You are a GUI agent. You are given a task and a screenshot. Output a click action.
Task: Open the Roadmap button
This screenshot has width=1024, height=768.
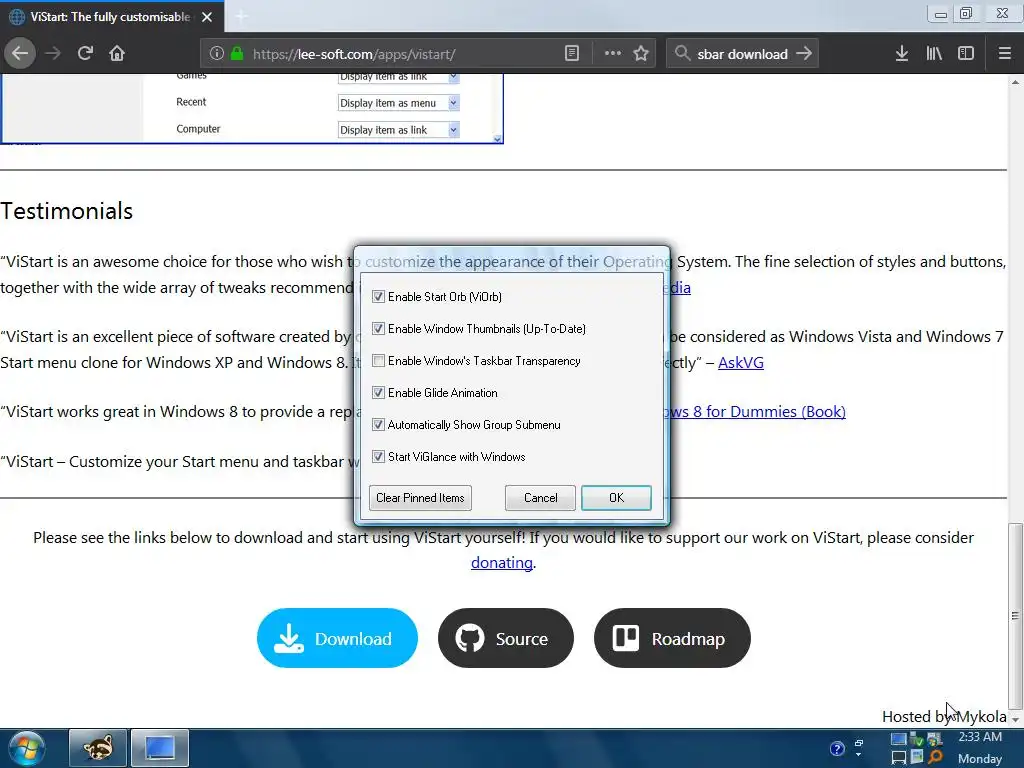pyautogui.click(x=672, y=638)
